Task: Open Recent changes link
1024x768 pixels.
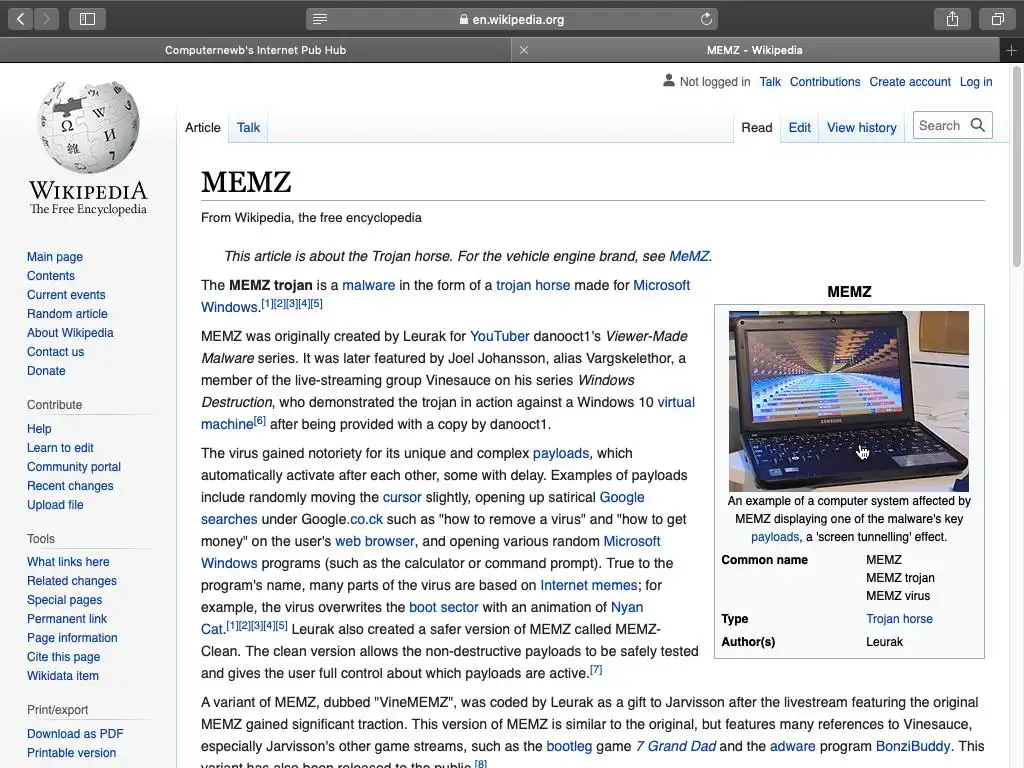Action: (70, 485)
